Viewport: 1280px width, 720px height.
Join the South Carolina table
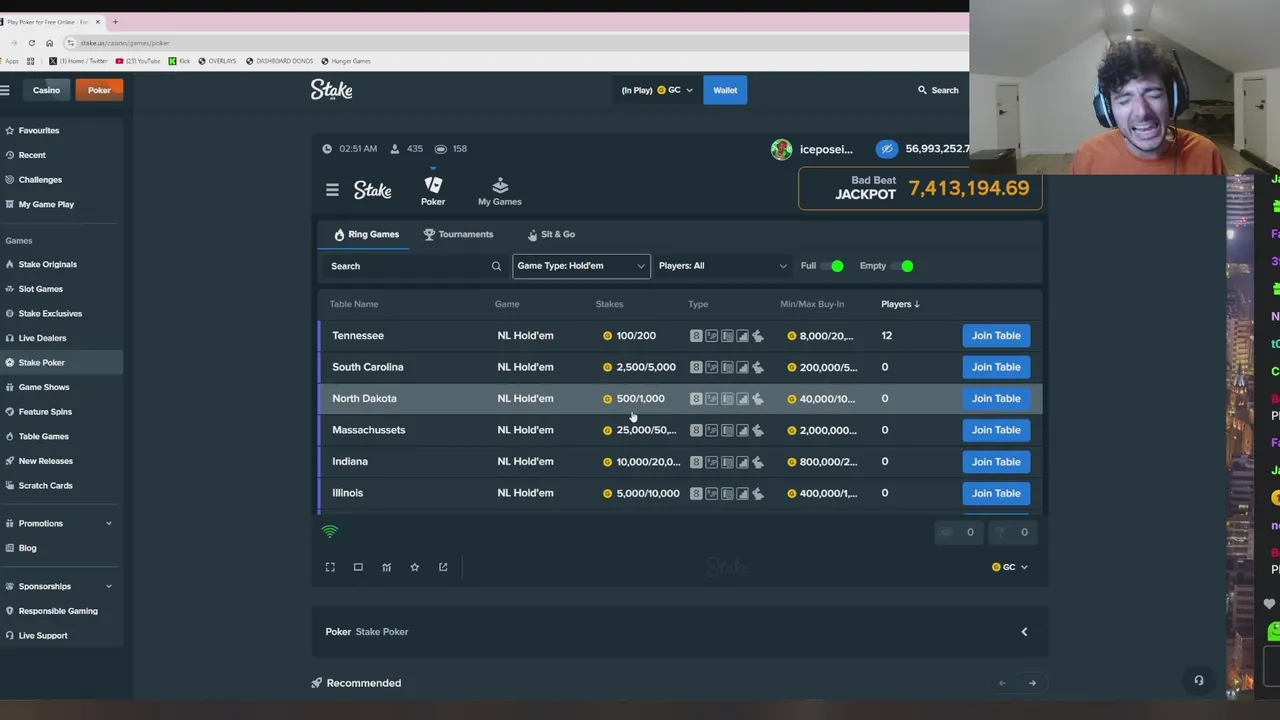coord(996,367)
